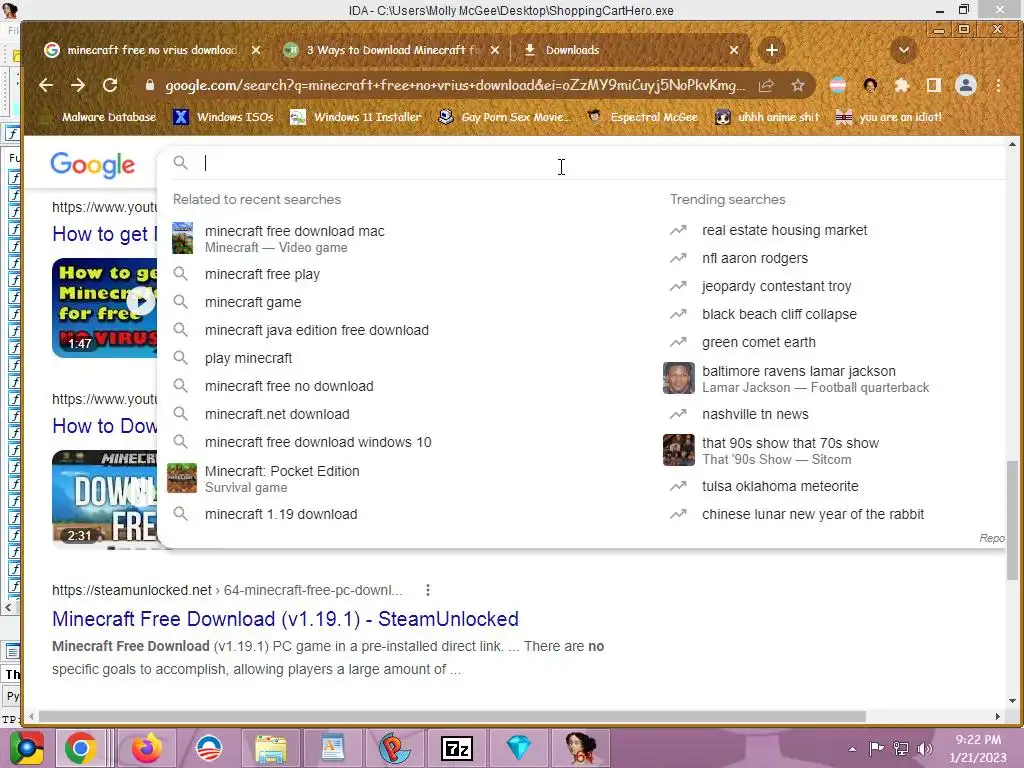Bookmark this page with the star icon
This screenshot has height=768, width=1024.
click(797, 86)
